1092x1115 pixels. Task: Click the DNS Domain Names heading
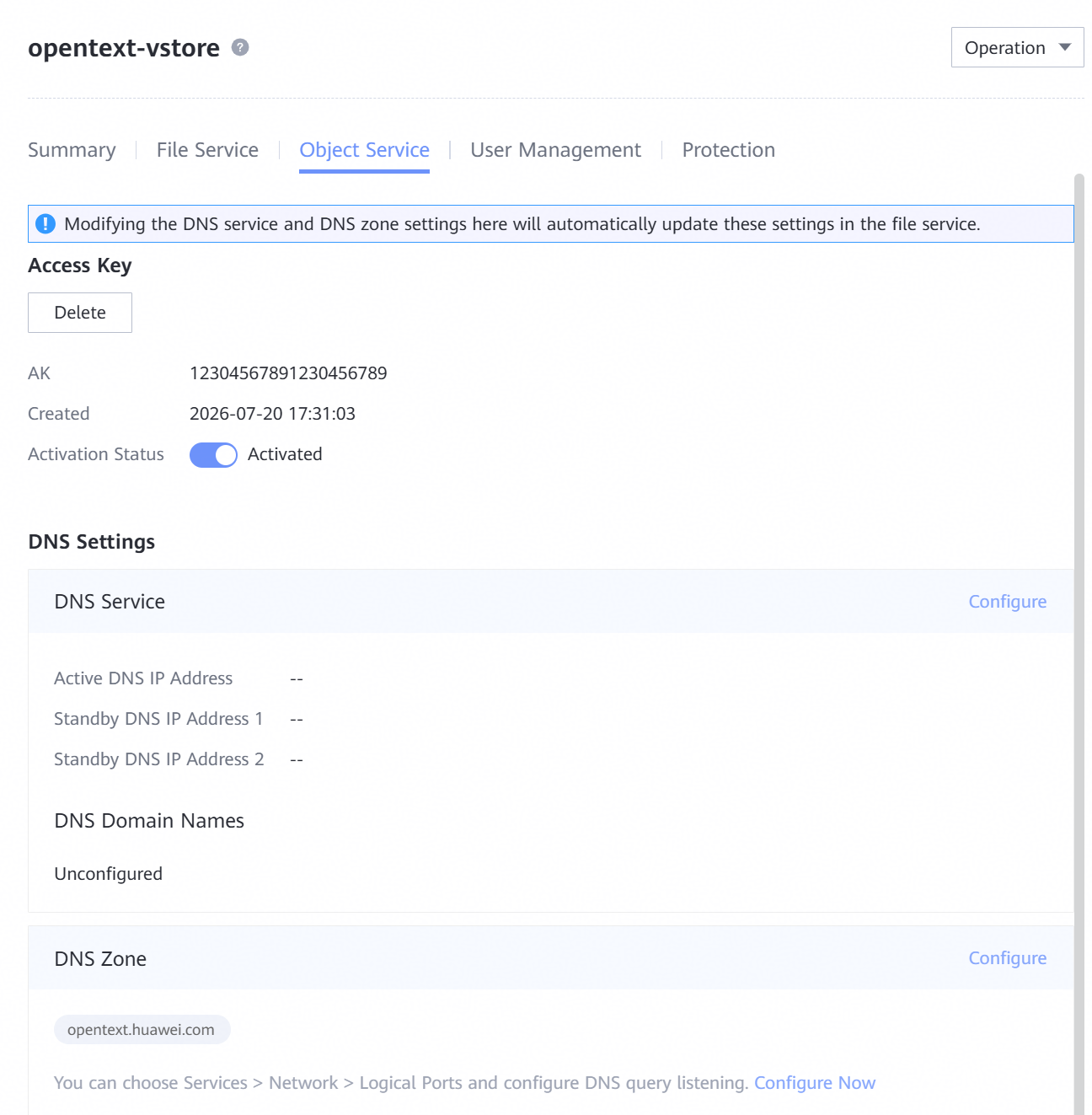(149, 821)
